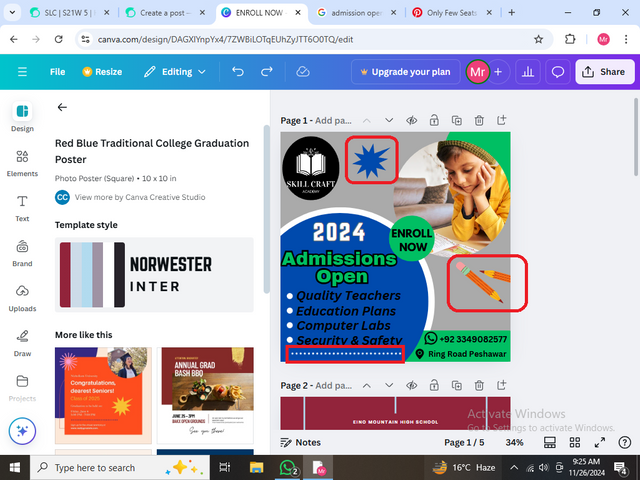Open the Brand panel
The width and height of the screenshot is (640, 480).
[22, 253]
